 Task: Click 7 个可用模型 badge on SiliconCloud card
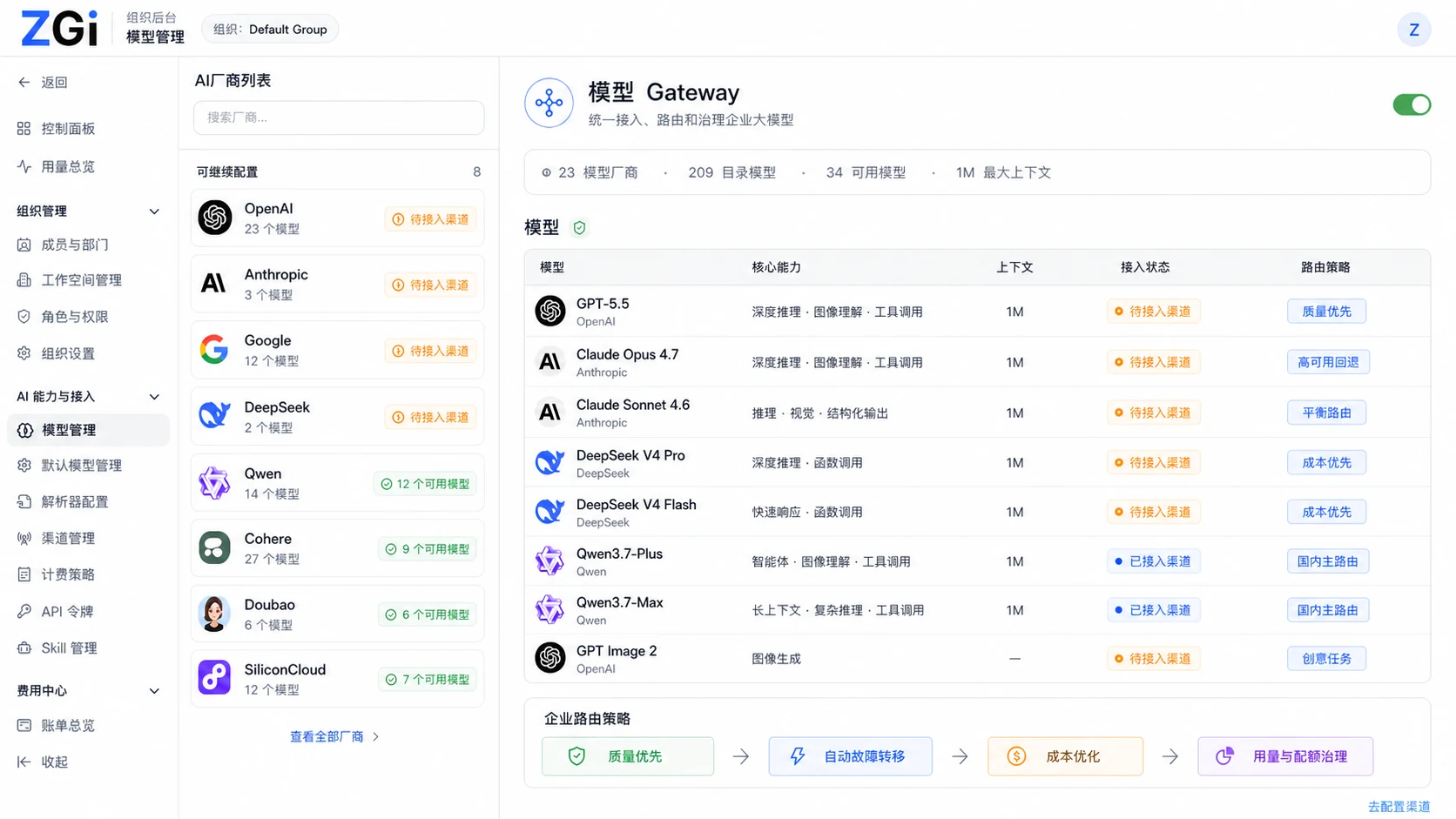point(428,680)
